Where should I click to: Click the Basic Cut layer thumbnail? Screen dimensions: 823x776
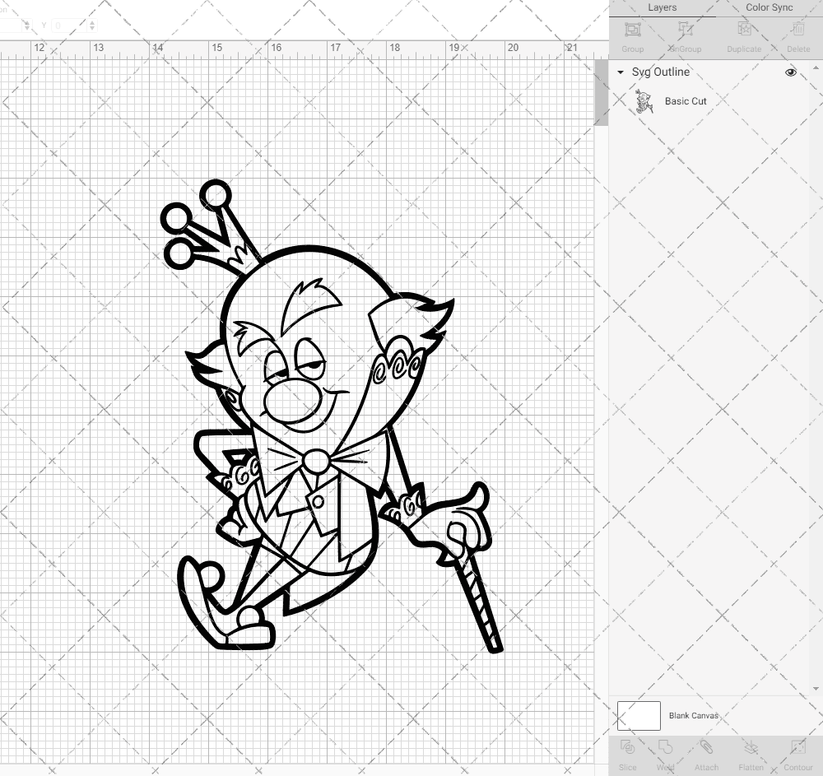click(645, 101)
